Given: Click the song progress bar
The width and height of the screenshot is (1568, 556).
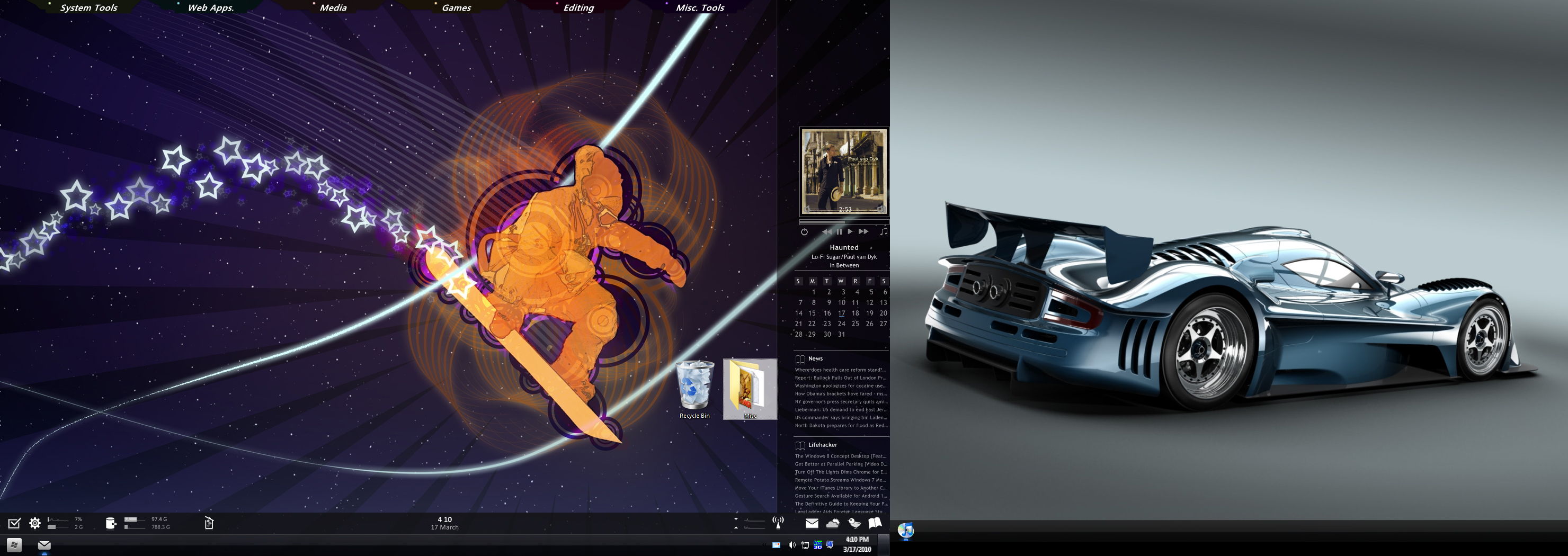Looking at the screenshot, I should click(844, 222).
